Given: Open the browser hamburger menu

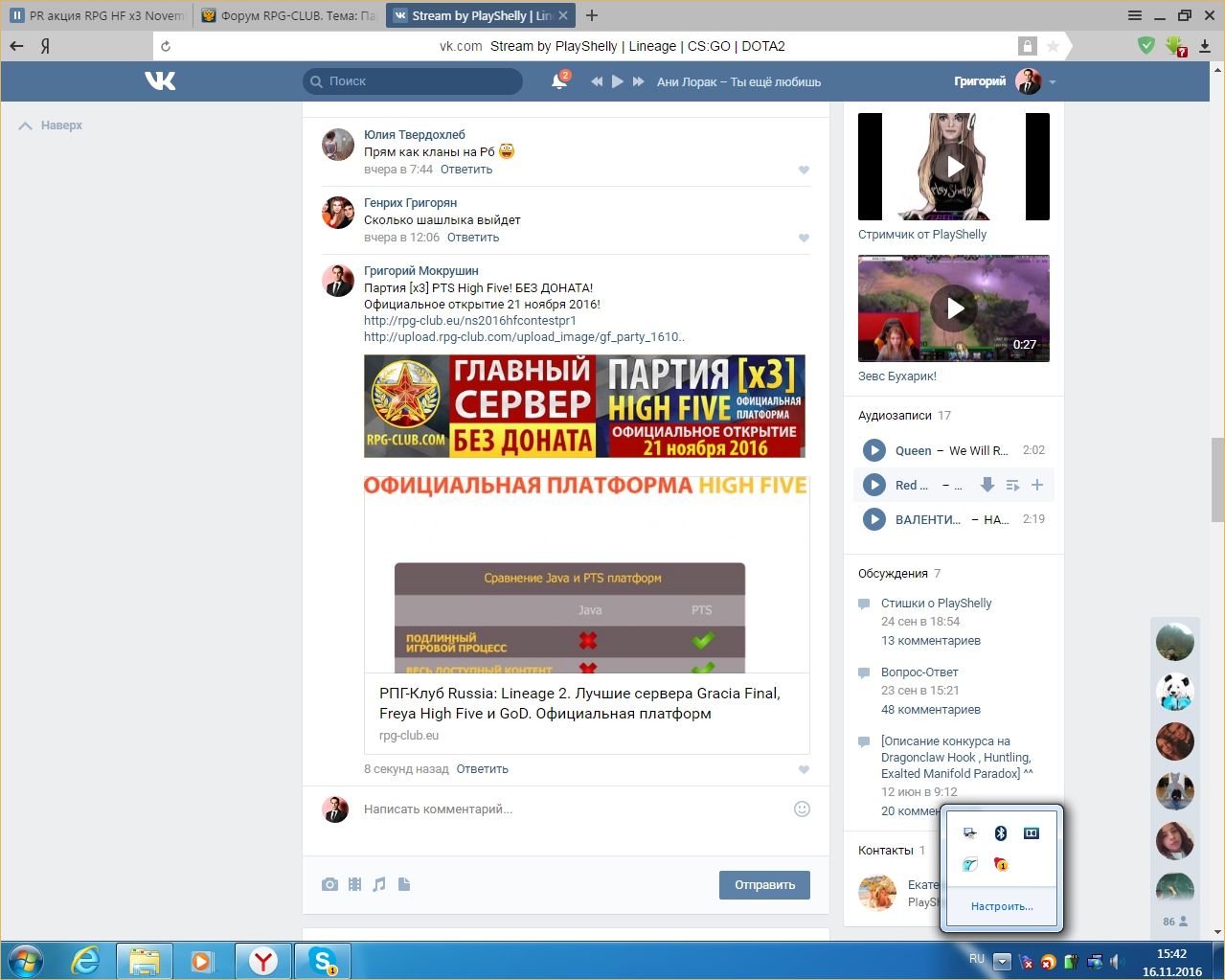Looking at the screenshot, I should pos(1135,15).
